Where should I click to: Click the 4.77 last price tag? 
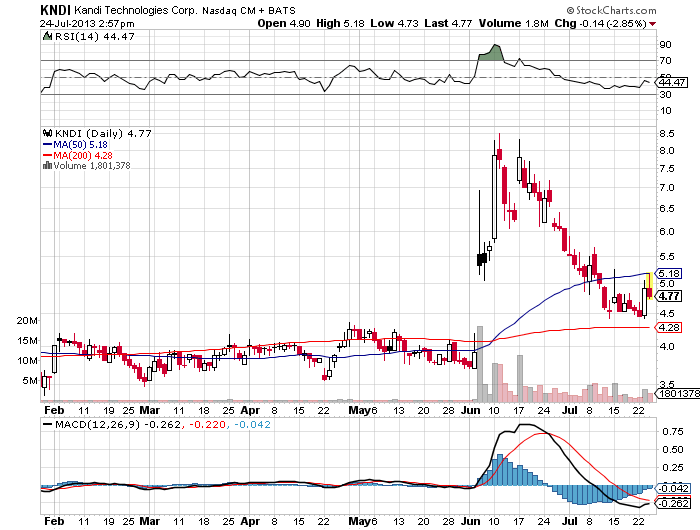pos(668,296)
